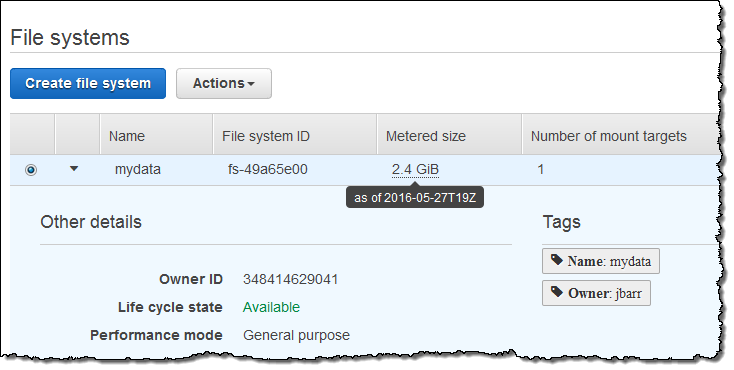Click the tag icon beside Name: mydata
Image resolution: width=734 pixels, height=370 pixels.
[x=557, y=260]
